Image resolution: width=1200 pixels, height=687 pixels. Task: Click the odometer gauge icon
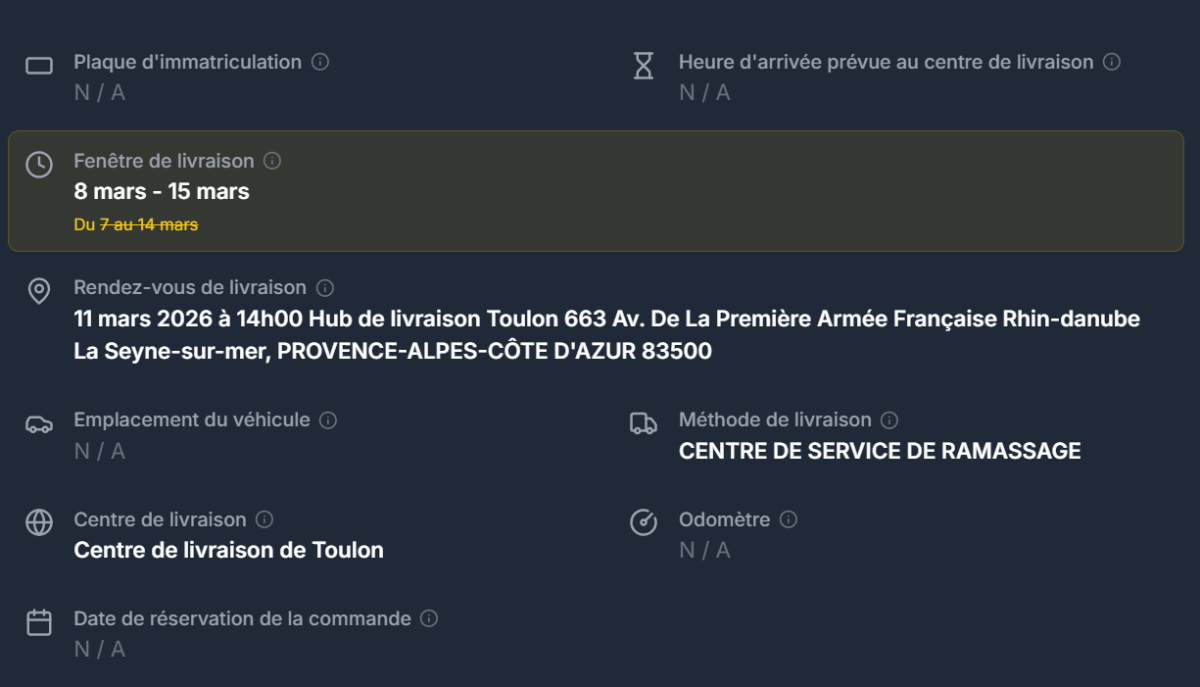point(644,523)
